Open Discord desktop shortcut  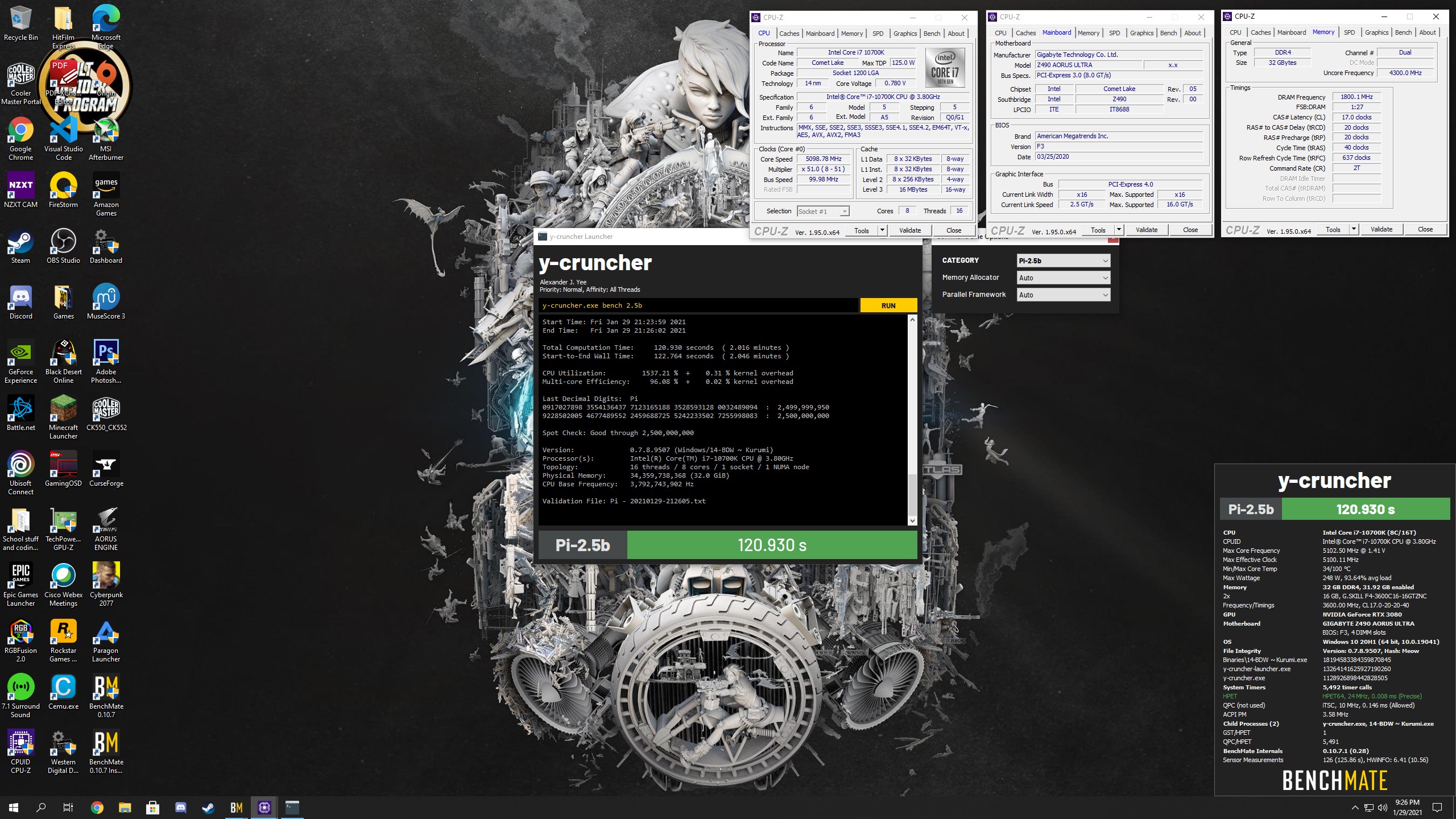(x=20, y=301)
